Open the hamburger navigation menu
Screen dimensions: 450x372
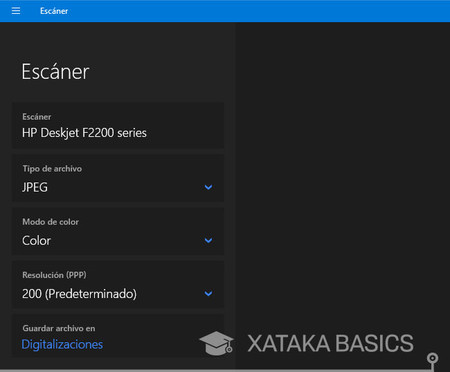coord(16,11)
